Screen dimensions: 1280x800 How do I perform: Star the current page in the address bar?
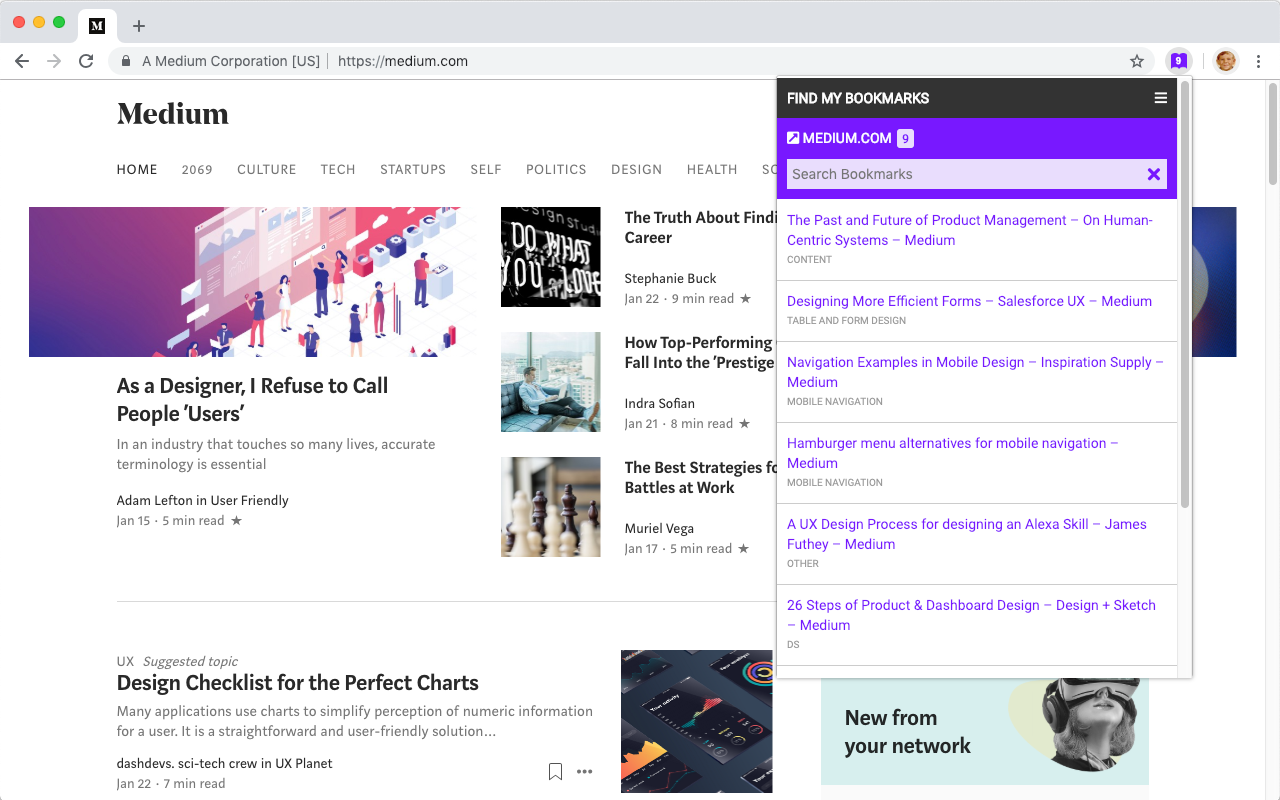(1137, 61)
